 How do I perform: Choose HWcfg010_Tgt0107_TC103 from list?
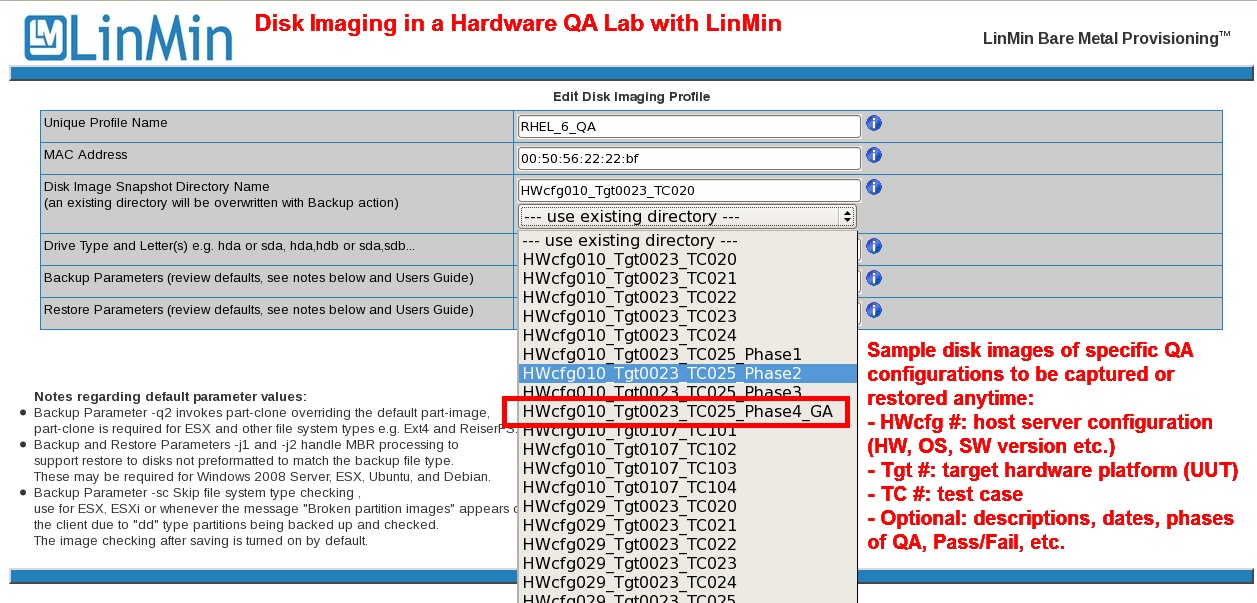click(687, 469)
